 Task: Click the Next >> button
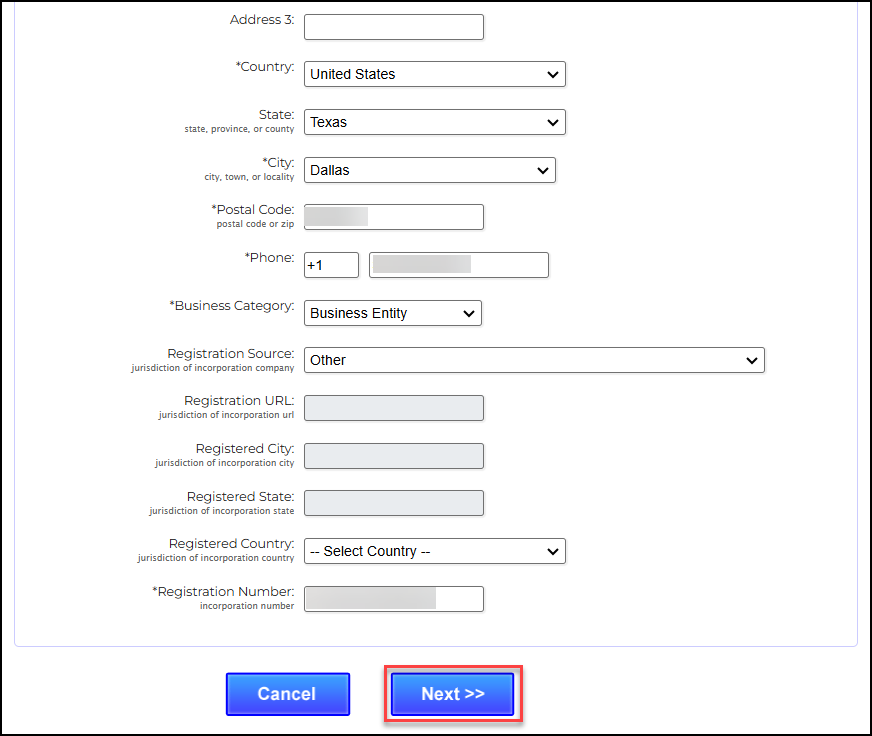pyautogui.click(x=452, y=694)
